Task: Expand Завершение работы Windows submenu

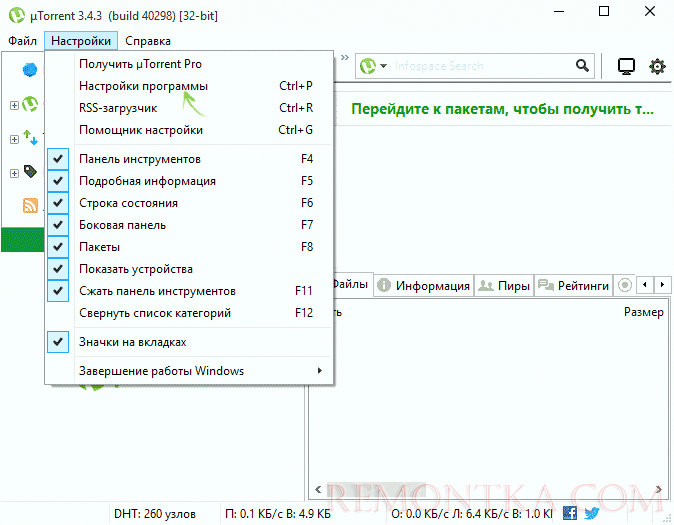Action: (189, 371)
